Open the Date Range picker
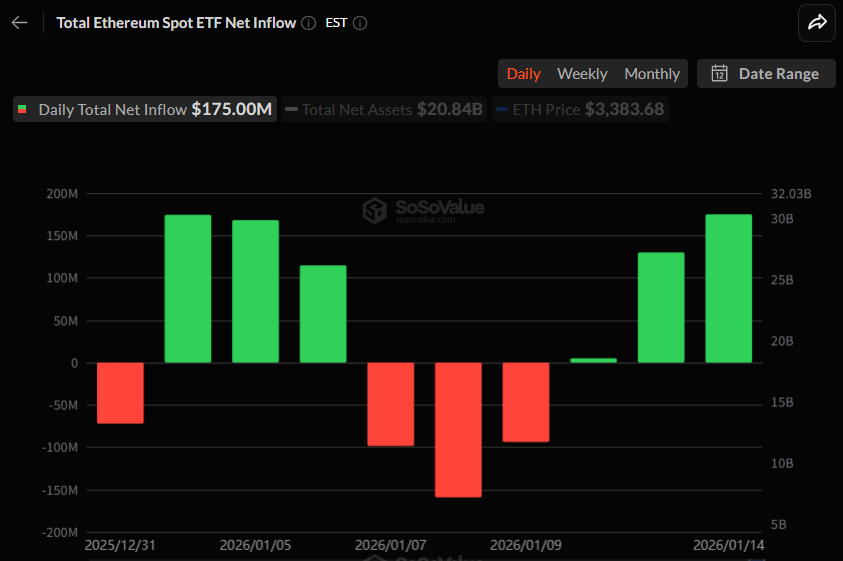 tap(766, 73)
